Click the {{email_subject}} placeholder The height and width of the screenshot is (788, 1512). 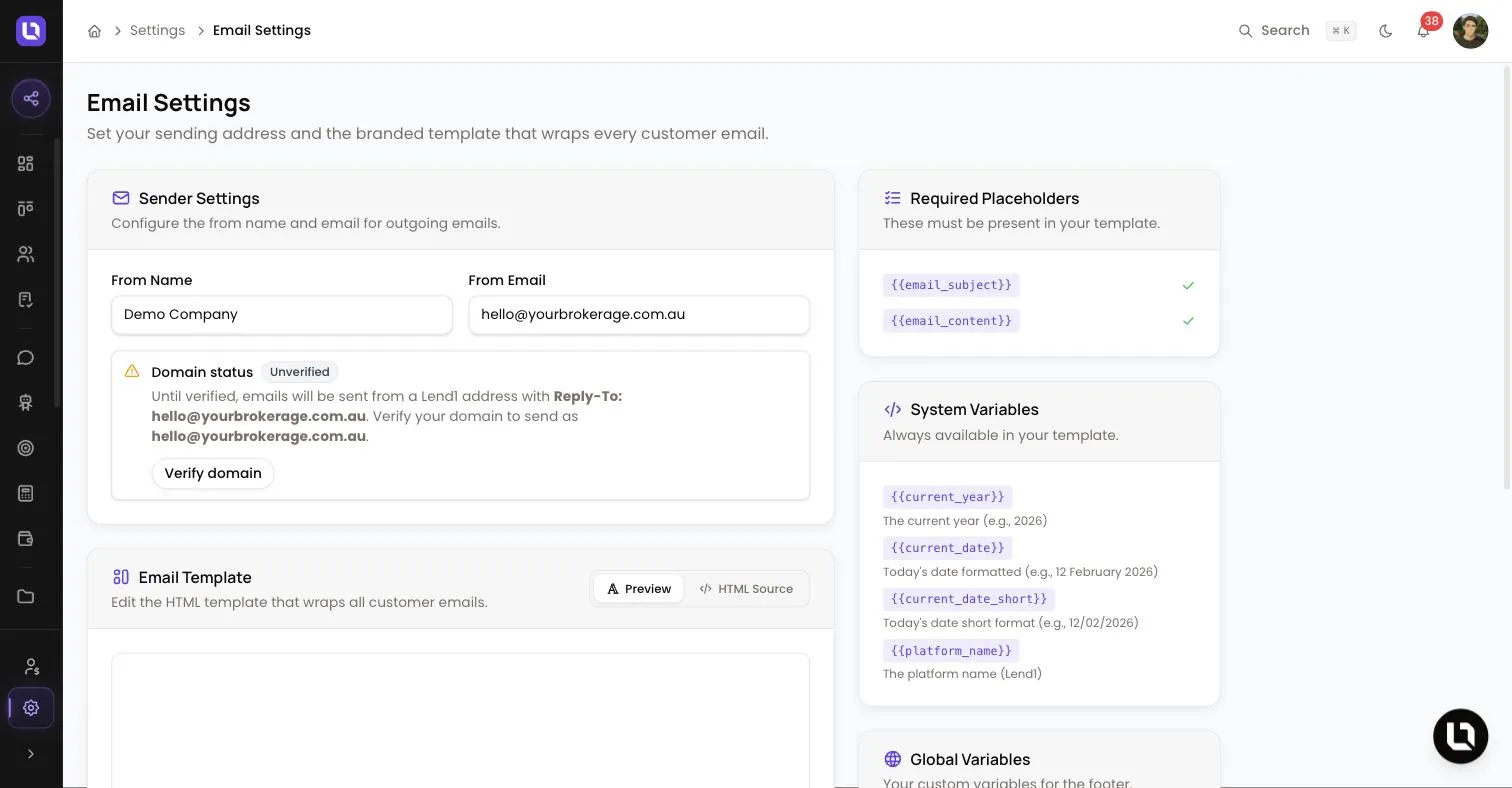click(x=951, y=285)
